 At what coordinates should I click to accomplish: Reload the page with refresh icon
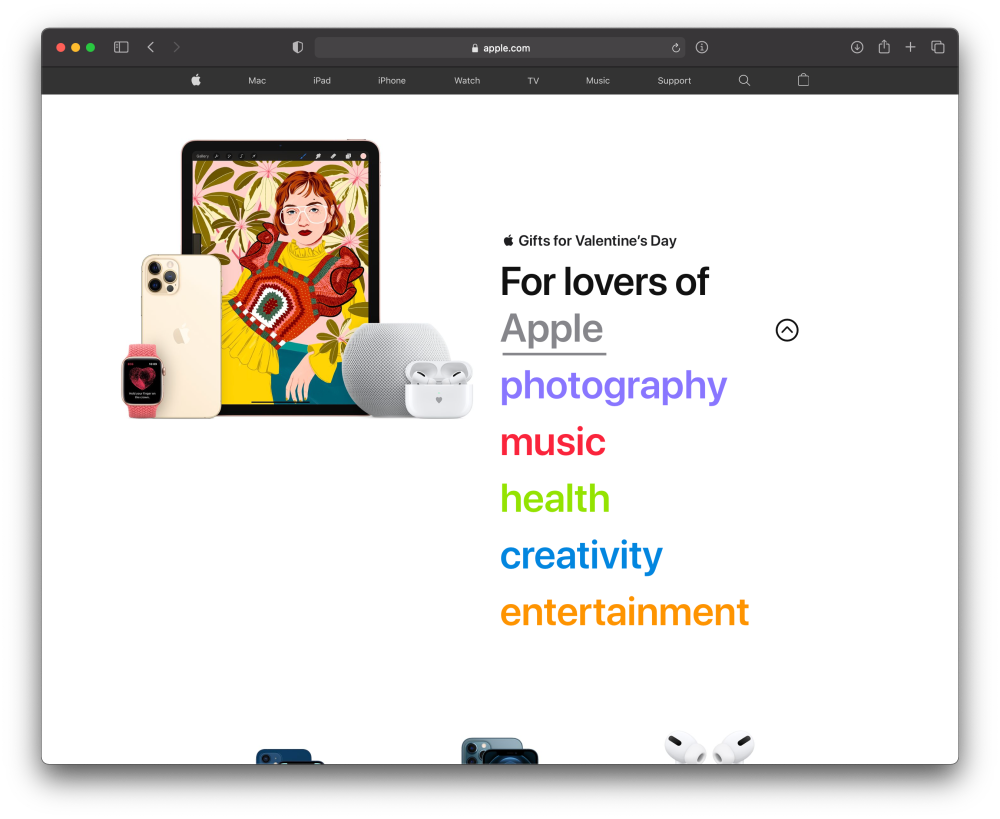676,48
